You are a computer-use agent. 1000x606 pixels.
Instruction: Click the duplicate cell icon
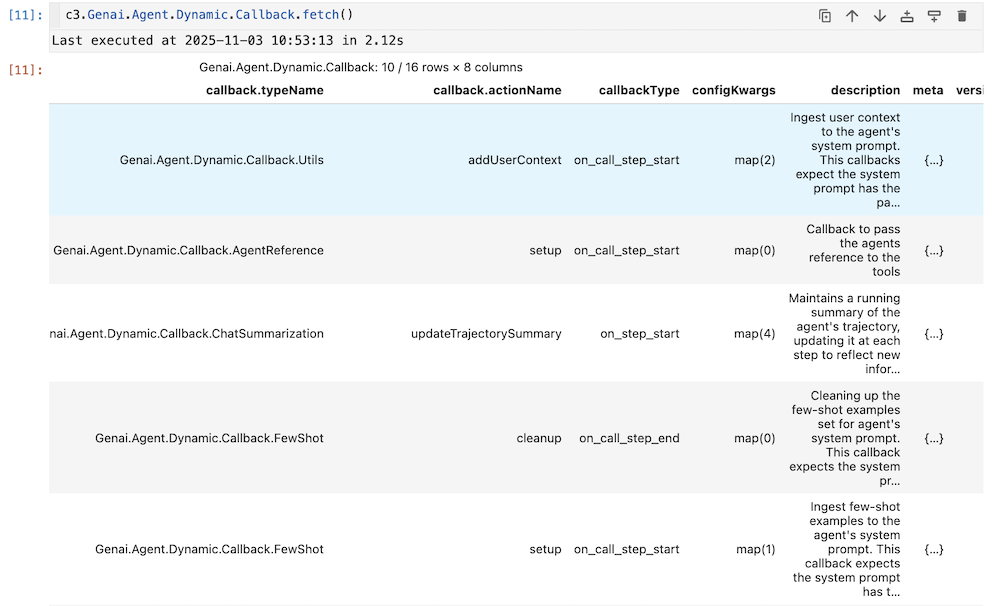click(825, 16)
